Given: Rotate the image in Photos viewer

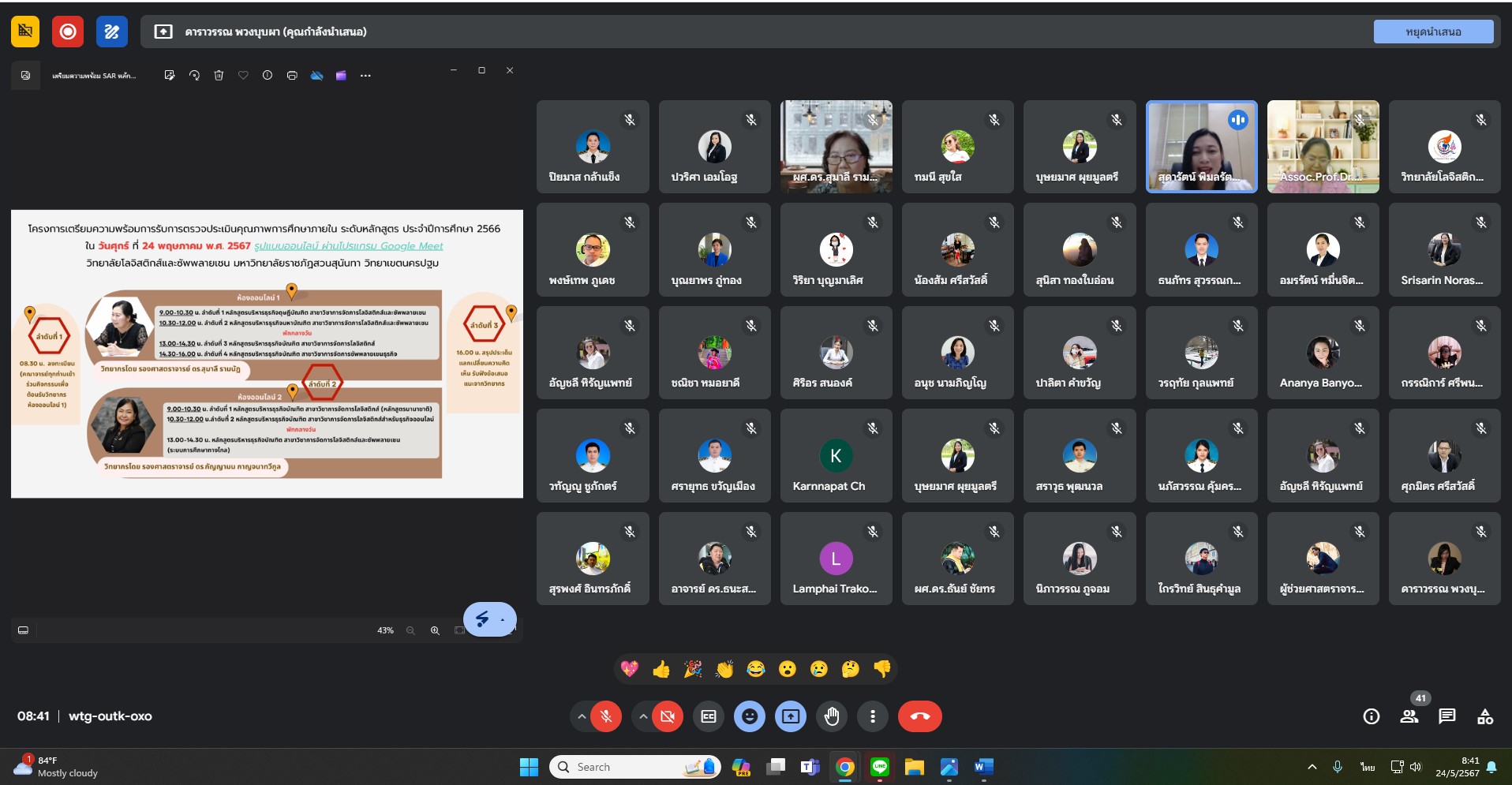Looking at the screenshot, I should pyautogui.click(x=194, y=76).
